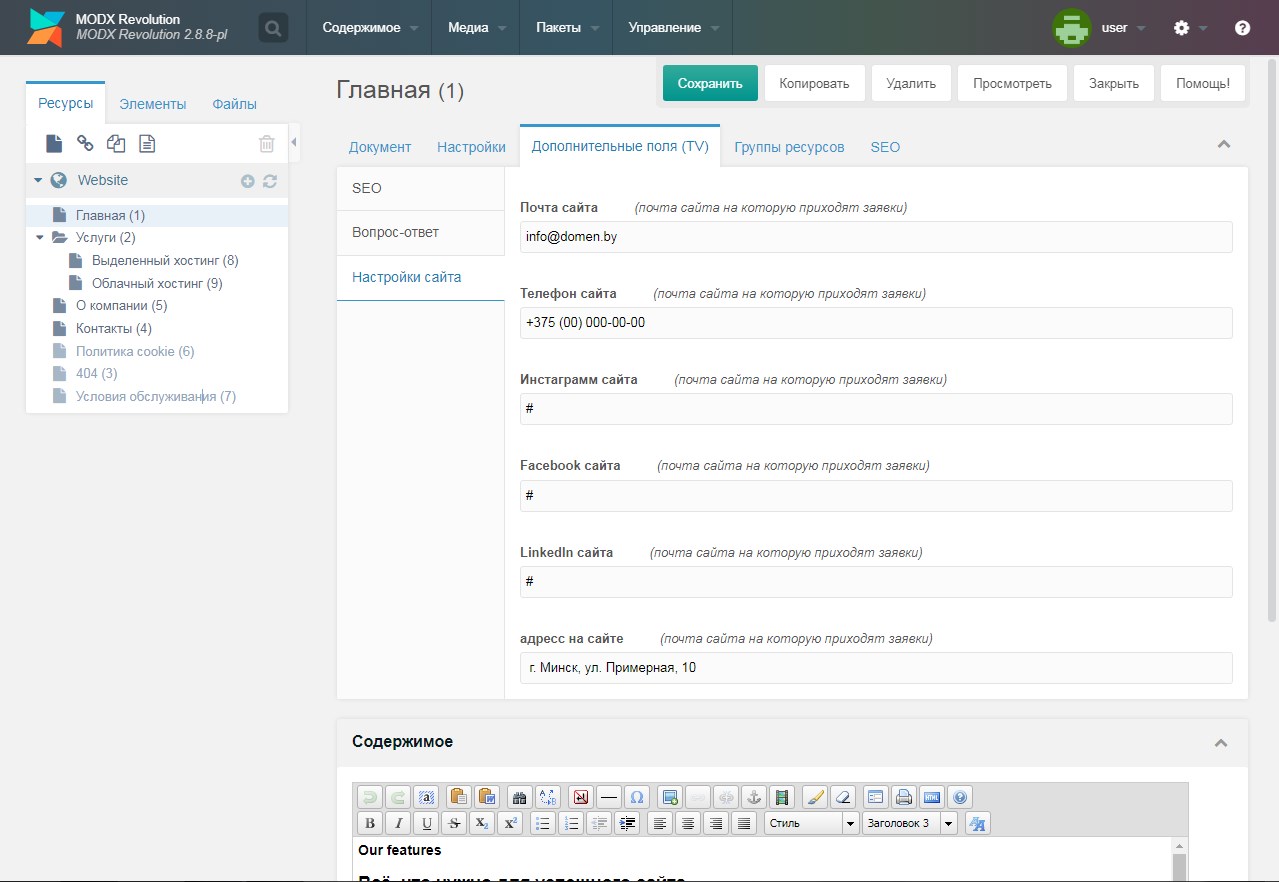
Task: Open the Пакеты menu
Action: (x=565, y=28)
